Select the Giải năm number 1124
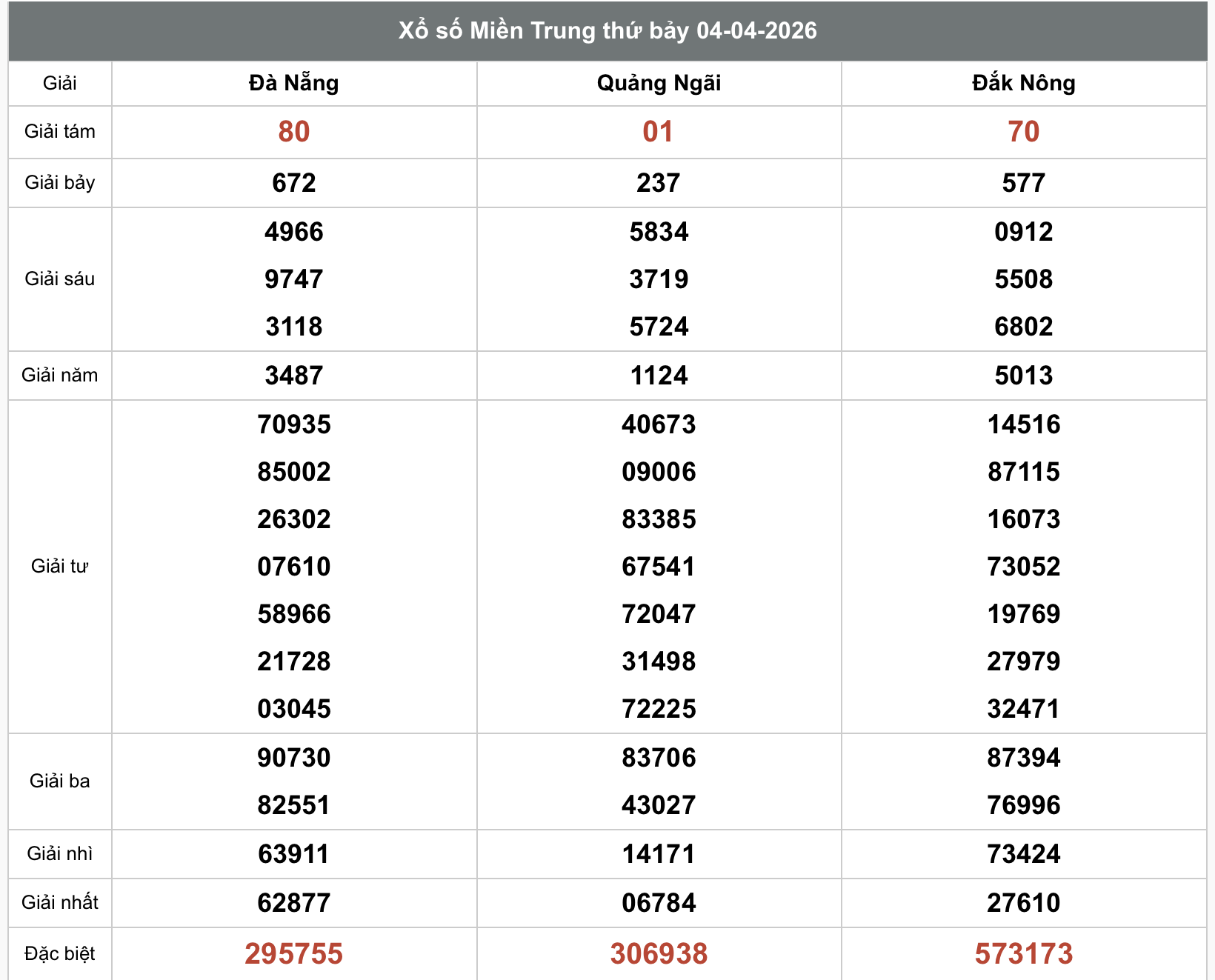This screenshot has height=980, width=1215. pos(659,376)
